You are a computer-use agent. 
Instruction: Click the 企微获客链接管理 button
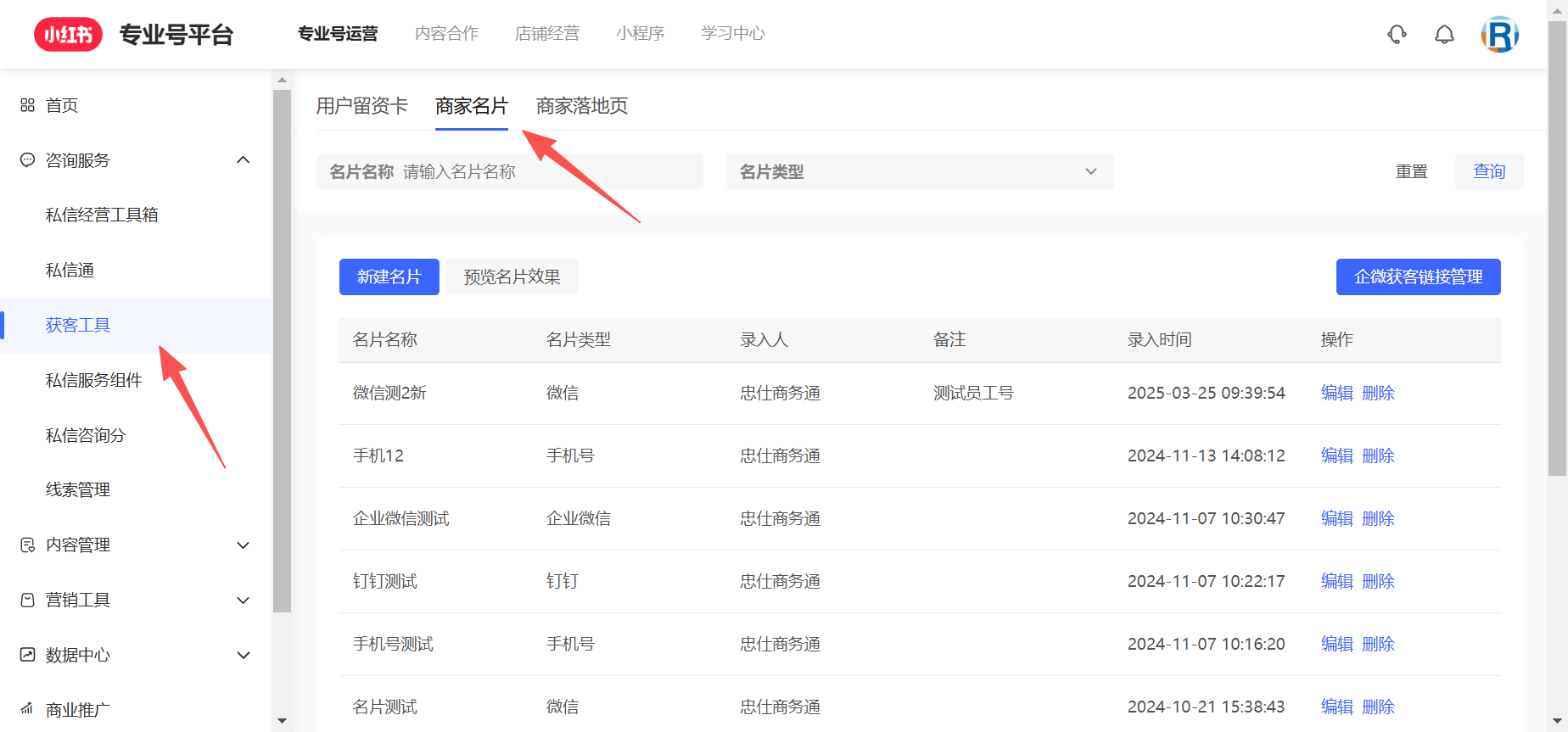1418,277
